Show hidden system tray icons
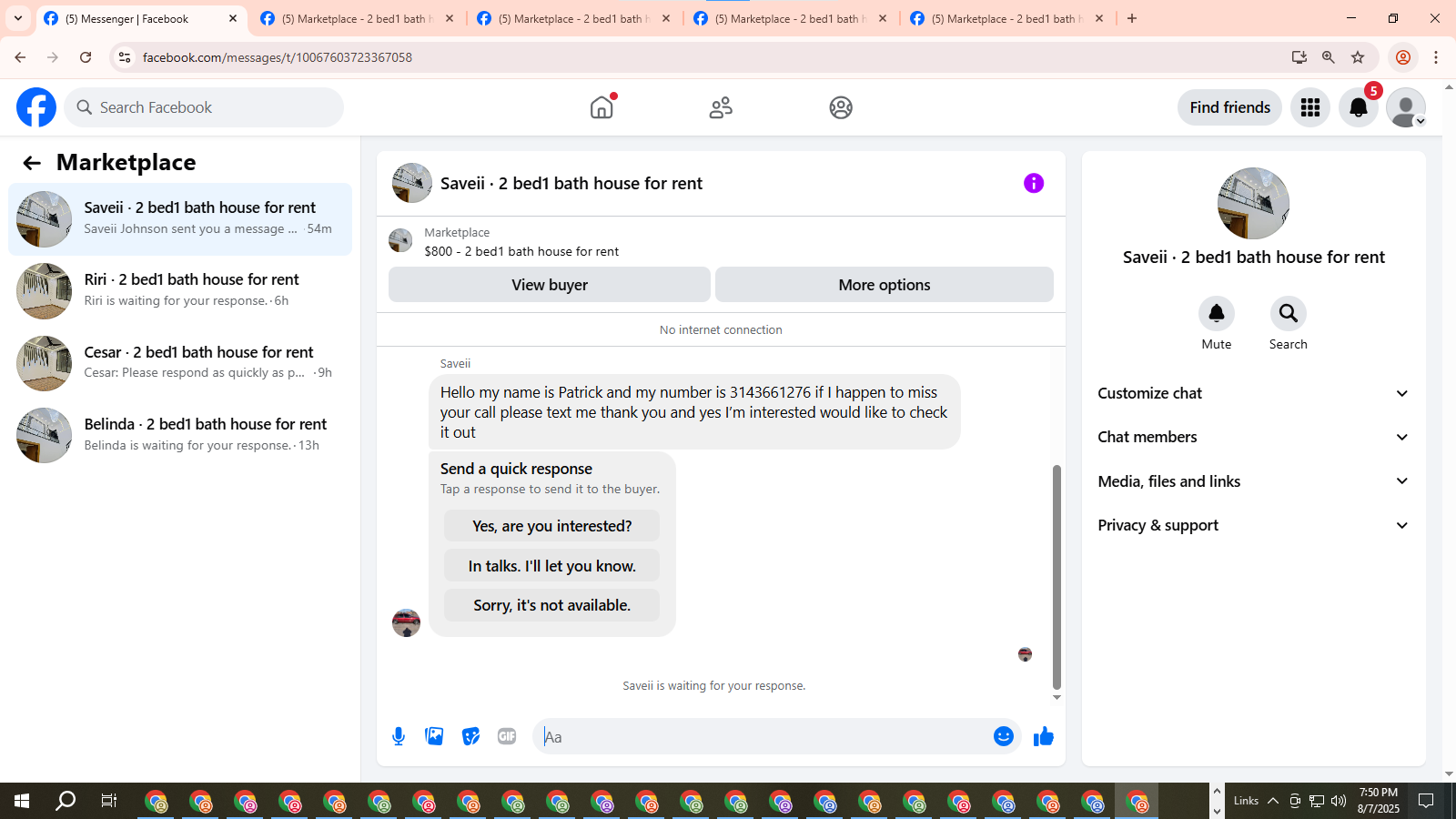Viewport: 1456px width, 819px height. (x=1273, y=801)
